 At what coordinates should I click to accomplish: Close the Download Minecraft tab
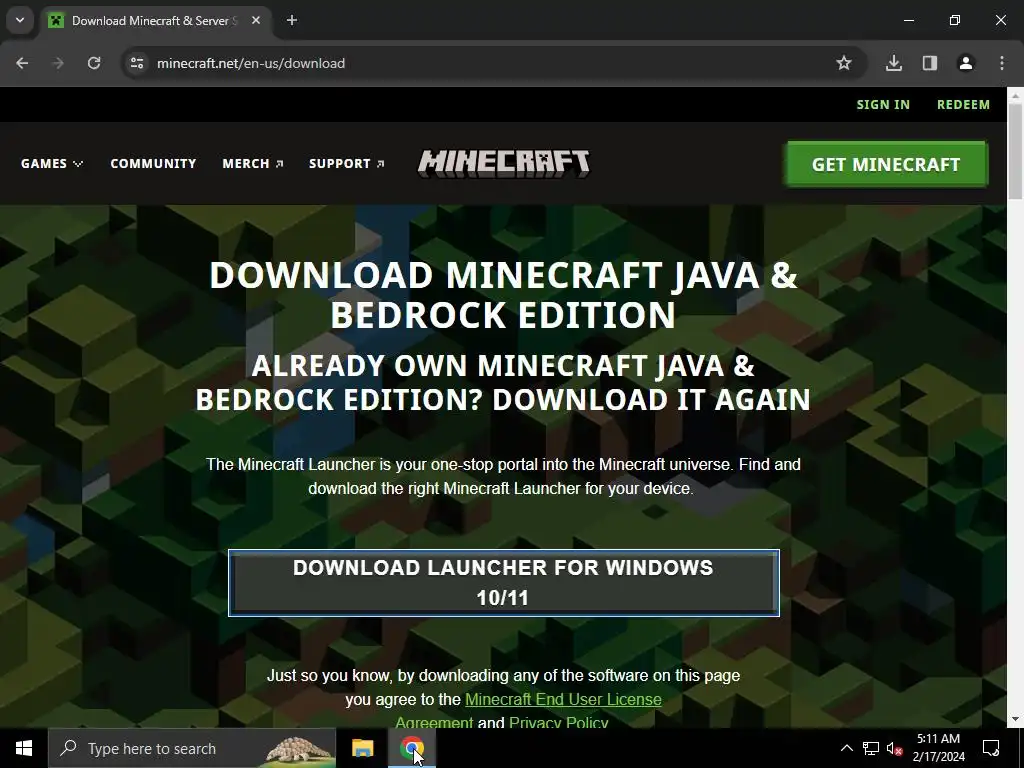coord(256,20)
